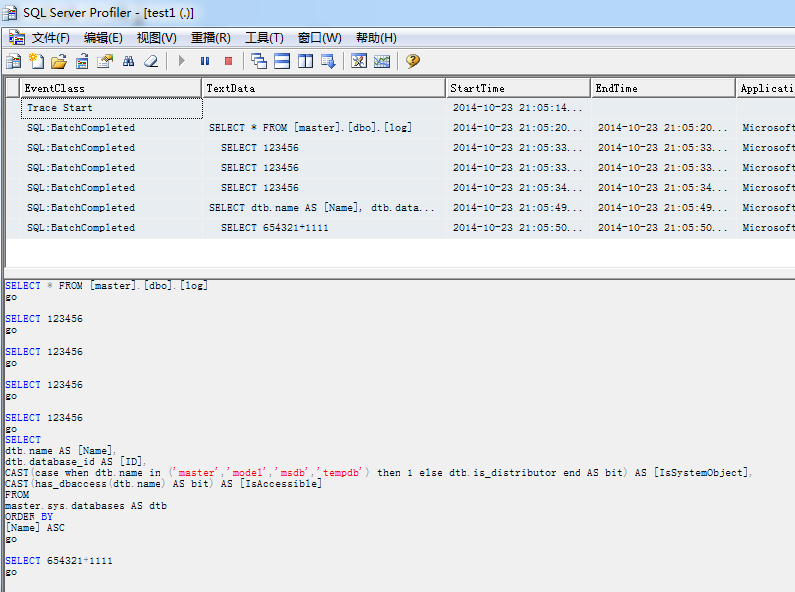Viewport: 795px width, 592px height.
Task: Click the cascade windows toolbar icon
Action: click(x=259, y=61)
